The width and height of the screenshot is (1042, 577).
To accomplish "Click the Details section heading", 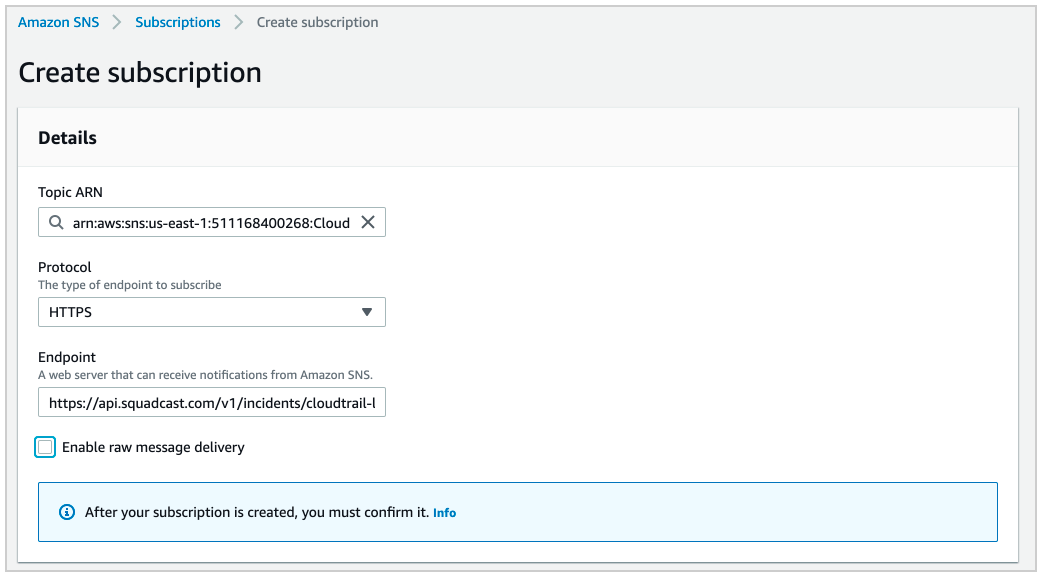I will pyautogui.click(x=67, y=138).
